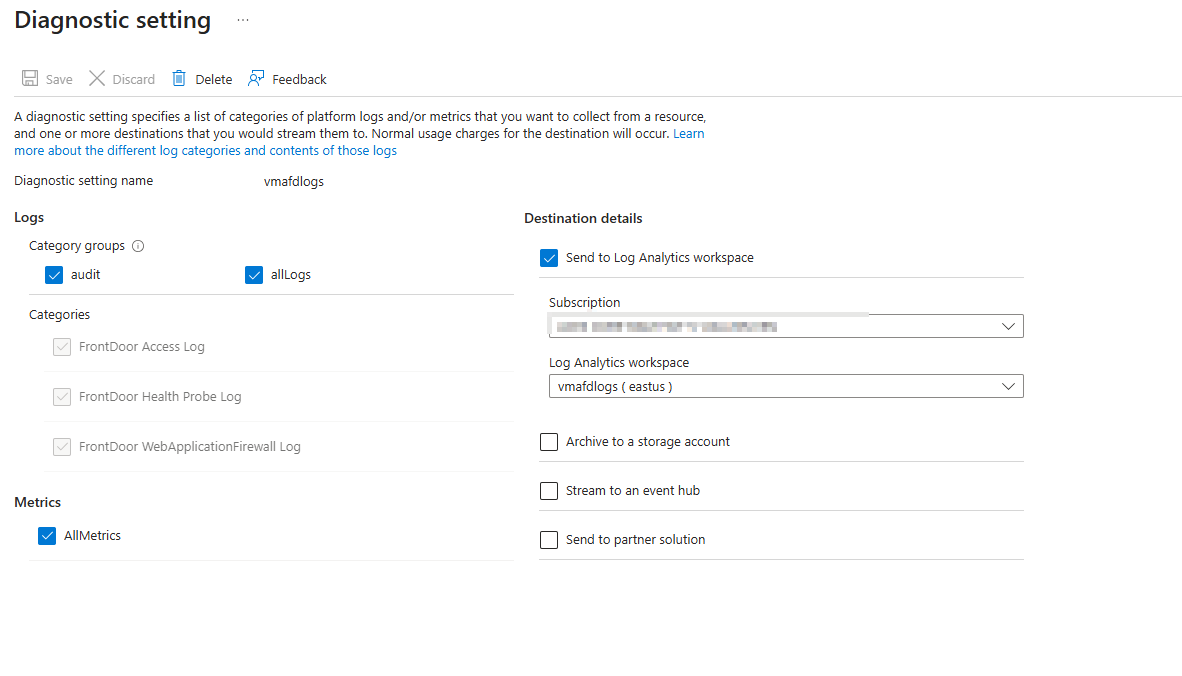Uncheck the allLogs category group

pyautogui.click(x=254, y=275)
